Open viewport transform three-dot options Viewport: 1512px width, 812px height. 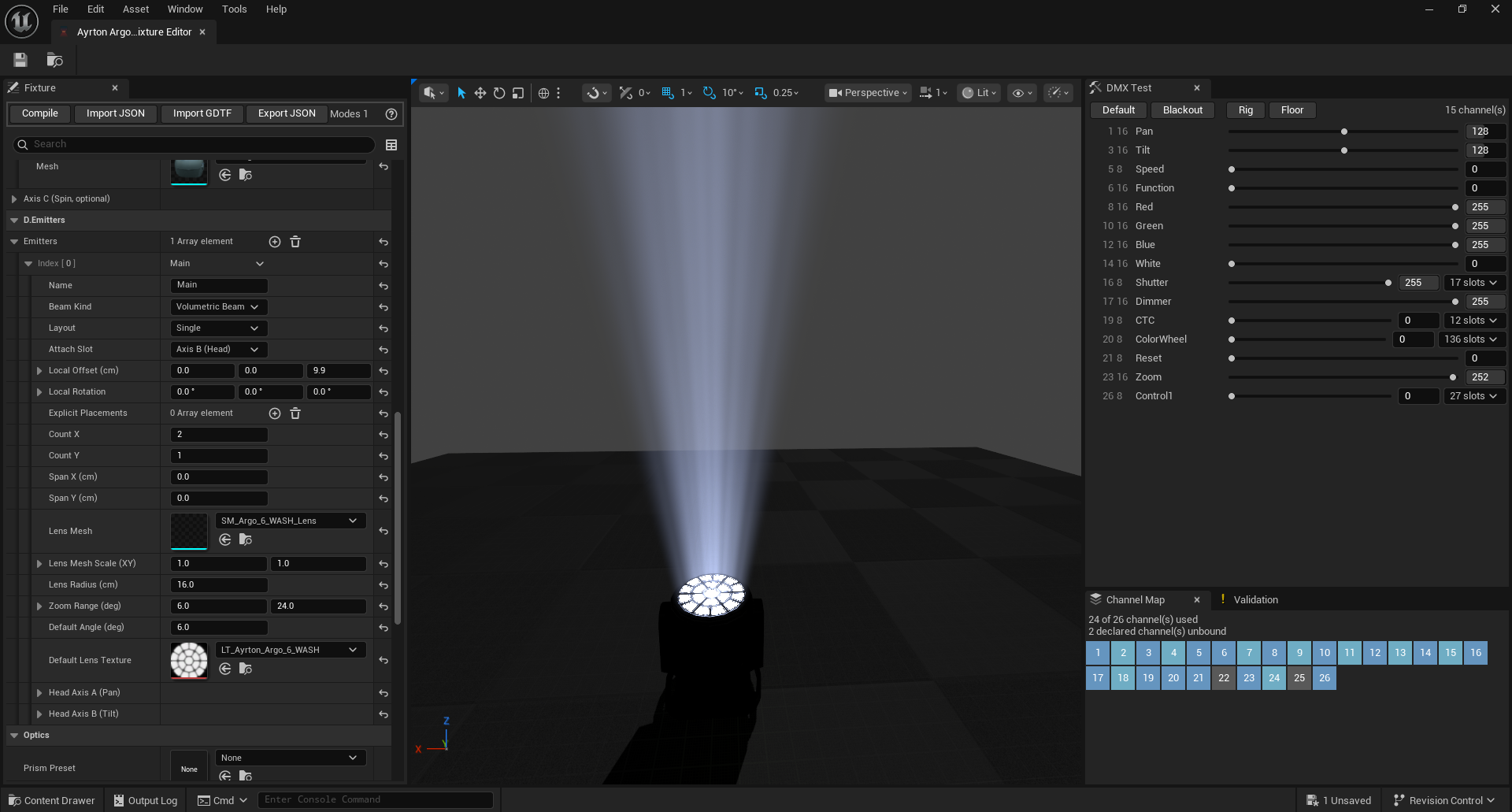[x=559, y=93]
